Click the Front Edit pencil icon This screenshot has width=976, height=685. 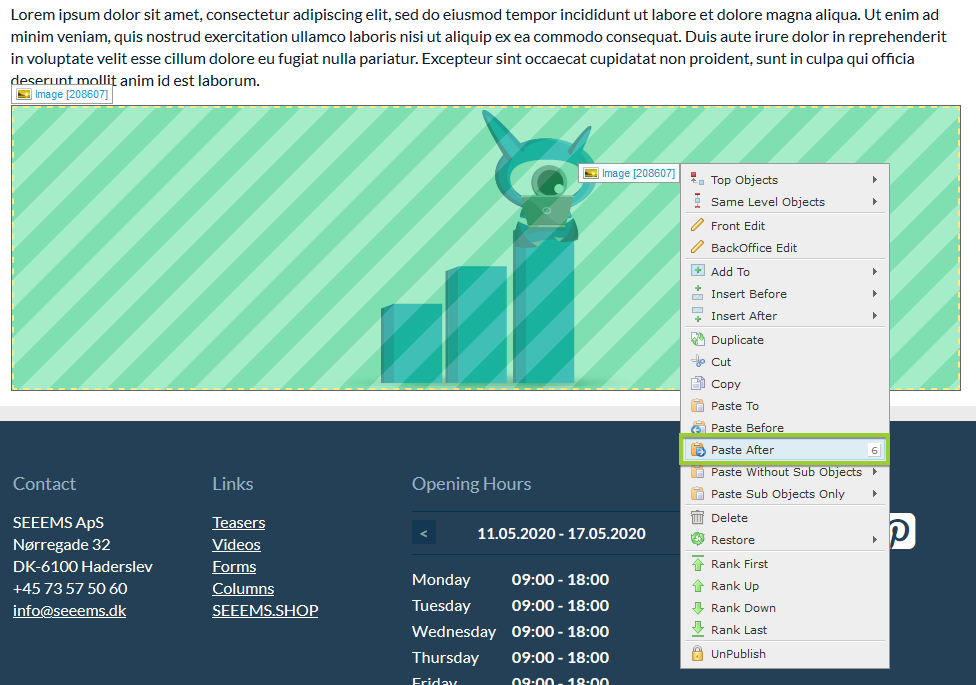[697, 225]
